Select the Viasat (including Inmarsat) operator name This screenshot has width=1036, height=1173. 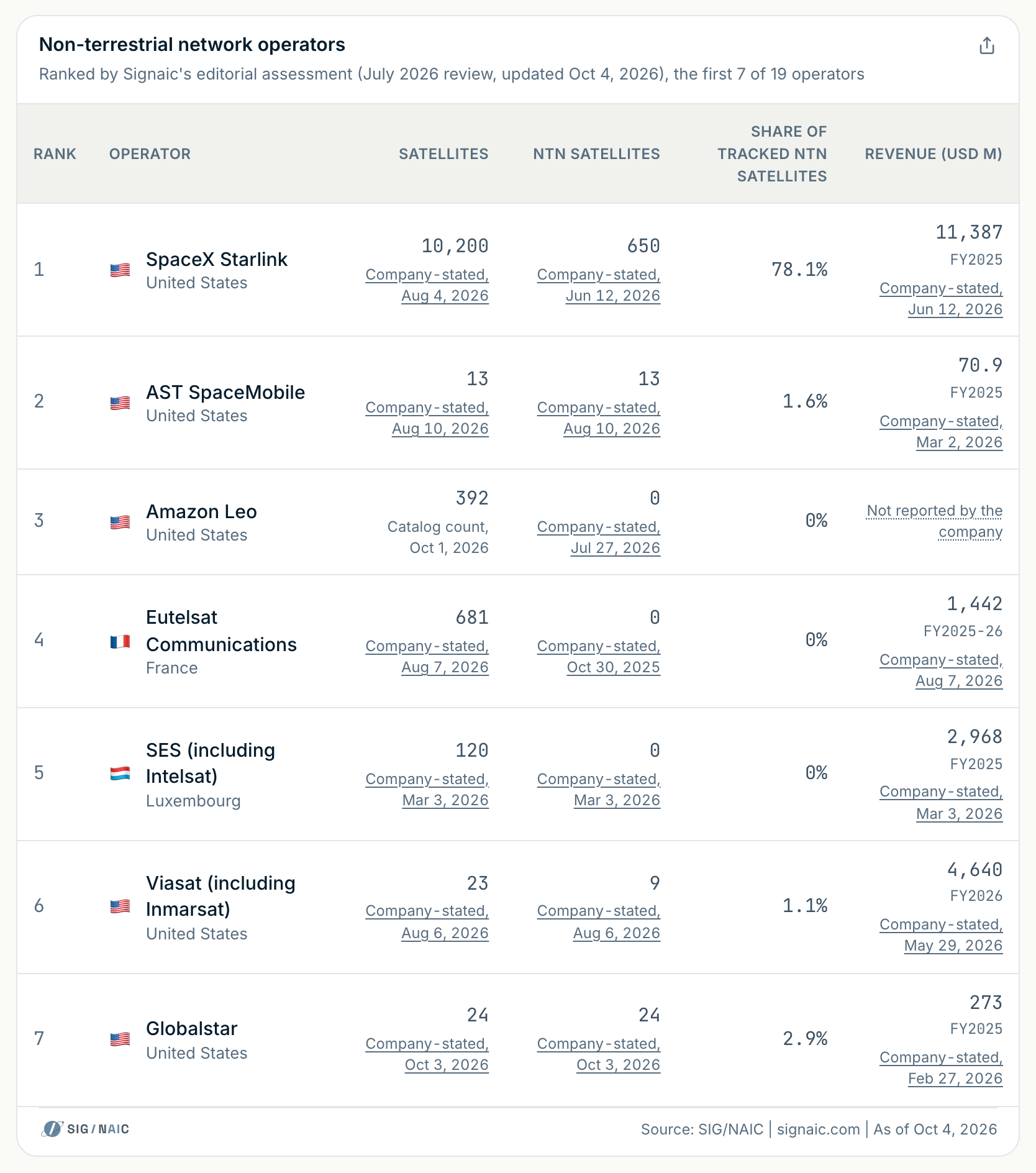[220, 896]
